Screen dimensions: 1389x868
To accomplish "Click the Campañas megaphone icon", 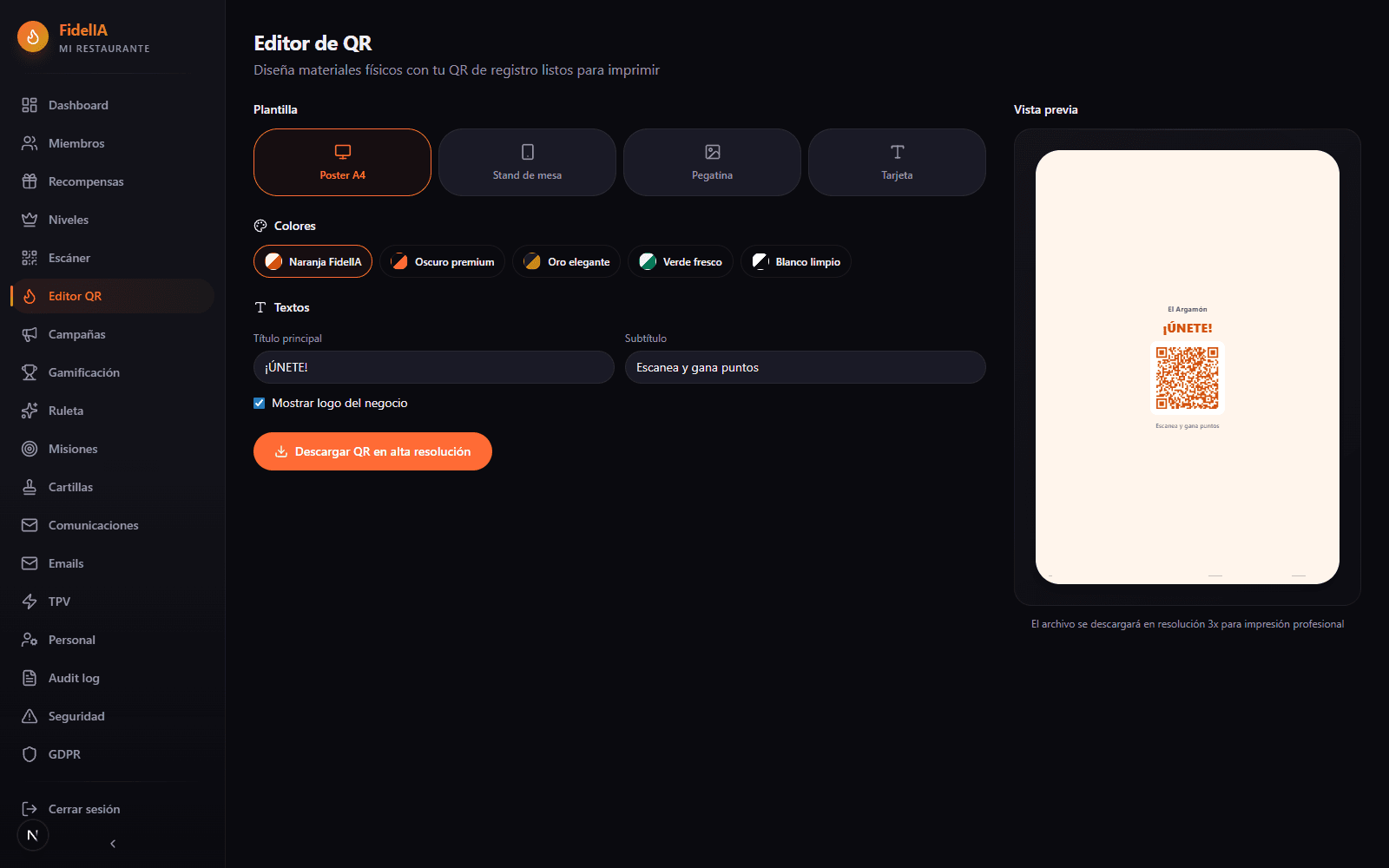I will 30,334.
